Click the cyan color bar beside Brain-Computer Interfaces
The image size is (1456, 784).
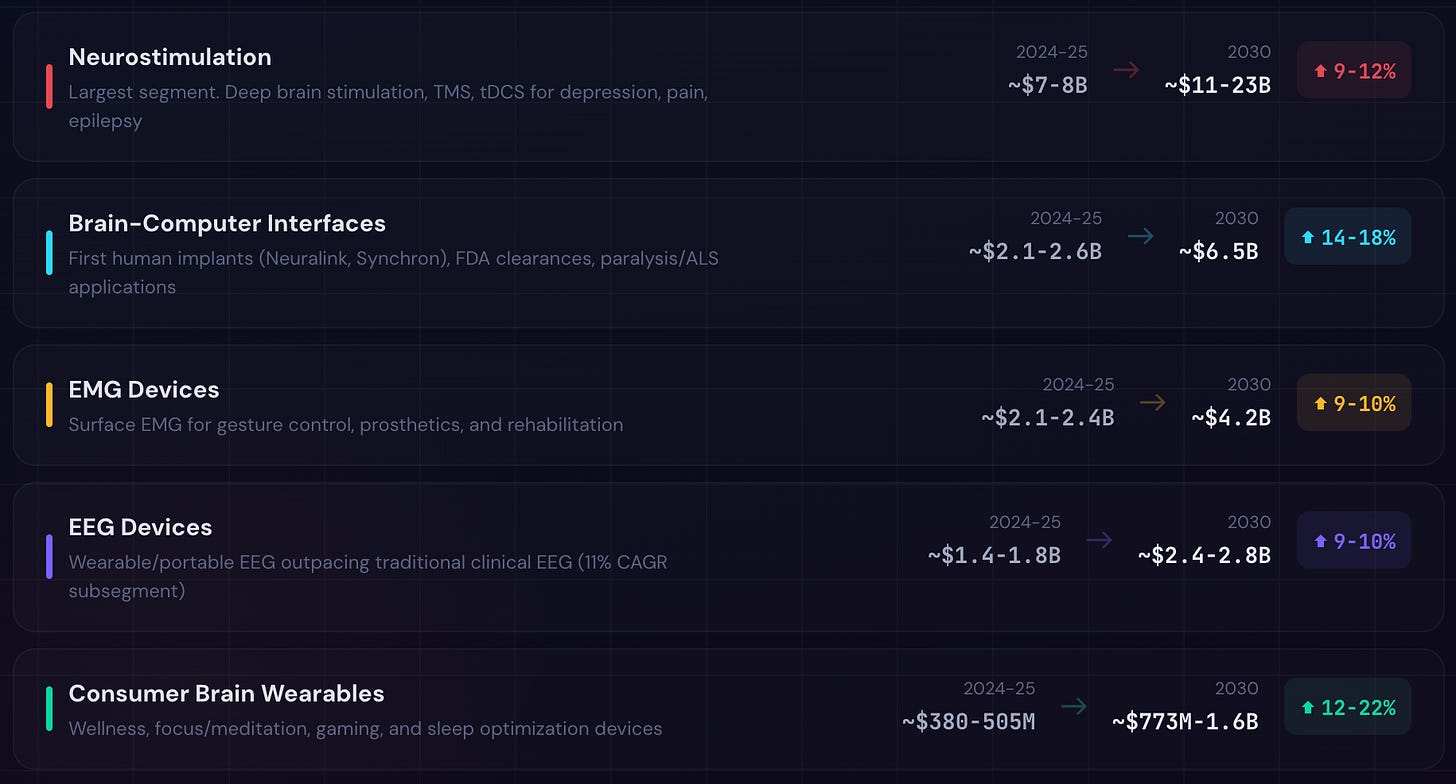point(49,252)
